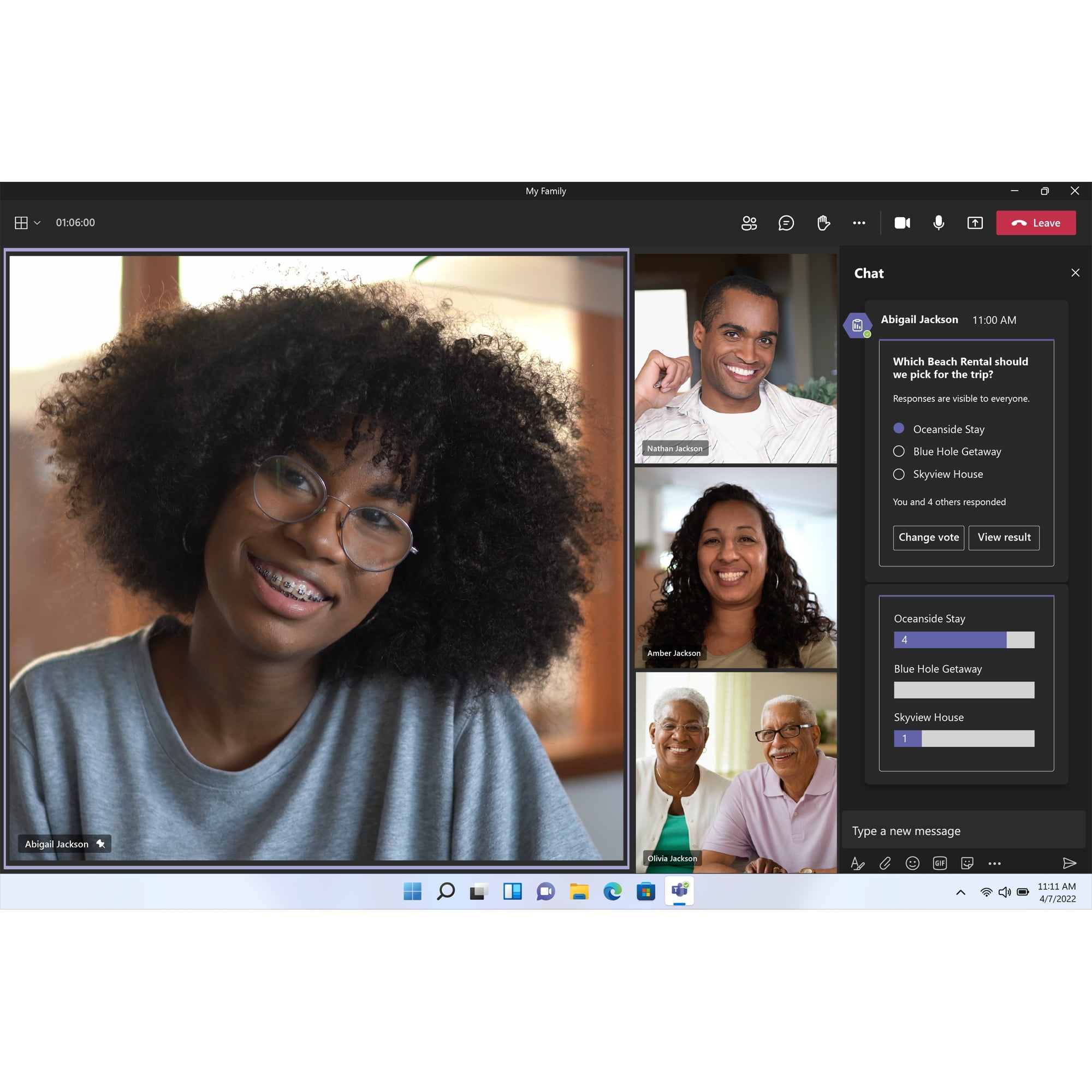Viewport: 1092px width, 1092px height.
Task: Mute microphone using mic icon
Action: point(938,221)
